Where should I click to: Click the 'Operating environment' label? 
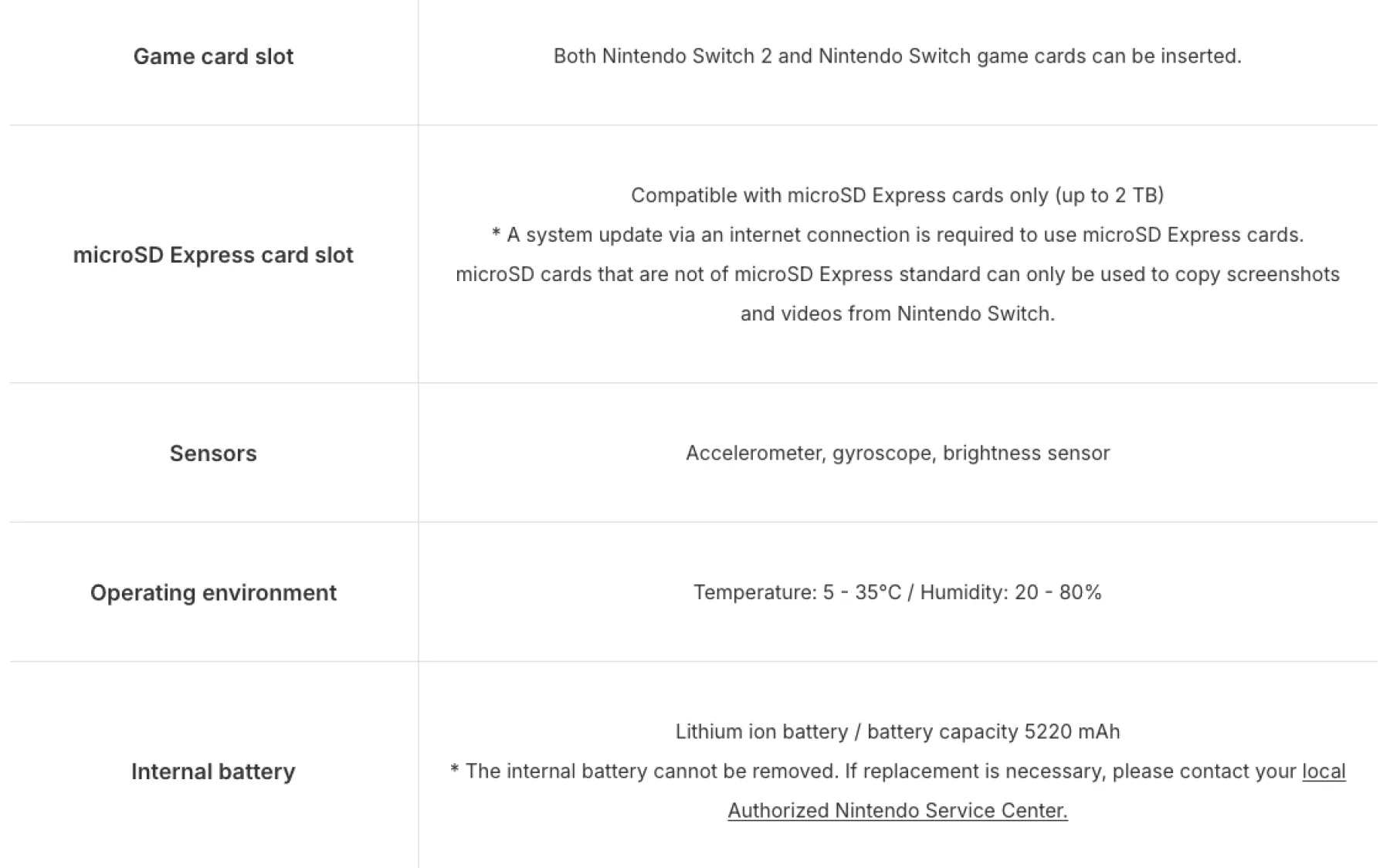(x=213, y=592)
